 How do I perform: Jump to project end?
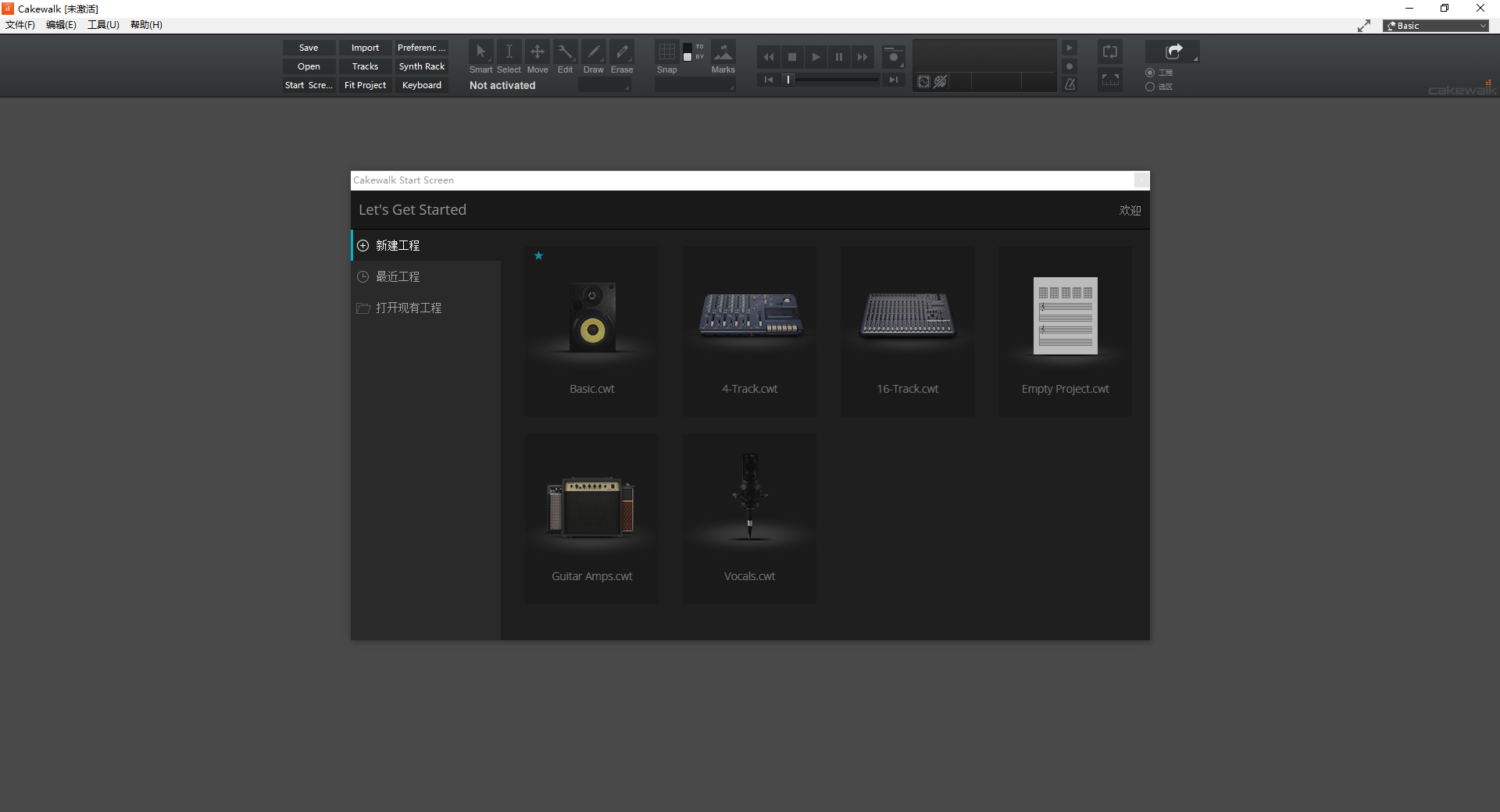coord(894,80)
